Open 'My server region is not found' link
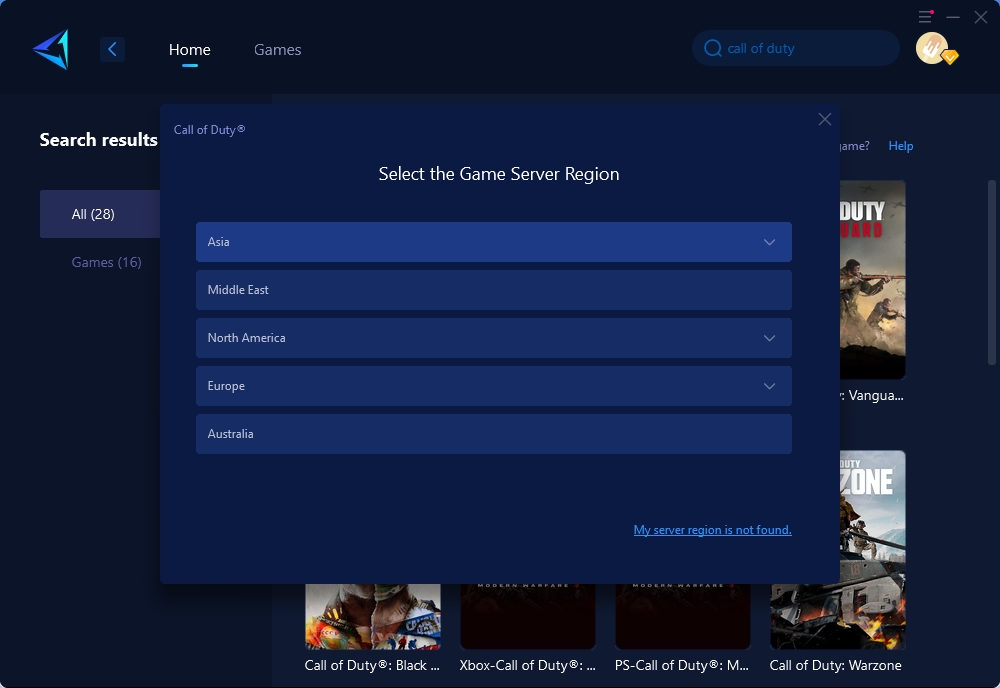Viewport: 1000px width, 688px height. tap(712, 530)
